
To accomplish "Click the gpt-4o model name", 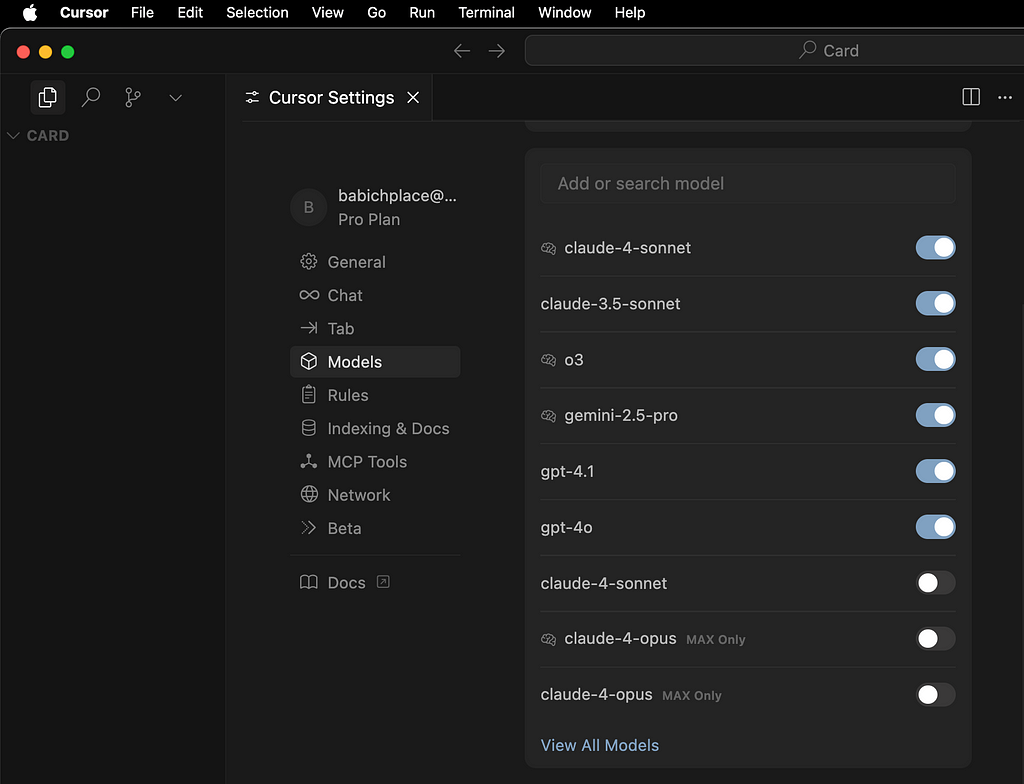I will click(566, 527).
